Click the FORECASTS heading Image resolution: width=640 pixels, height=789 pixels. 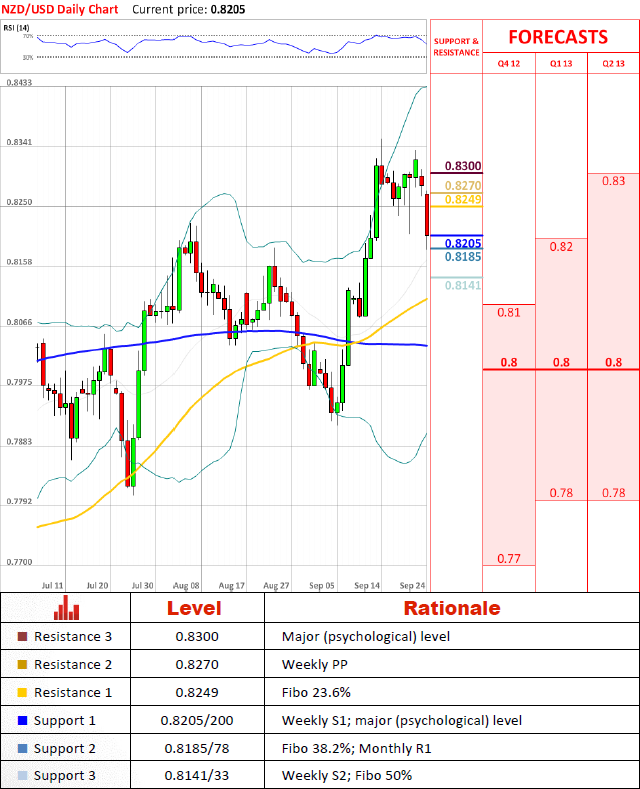[x=557, y=37]
